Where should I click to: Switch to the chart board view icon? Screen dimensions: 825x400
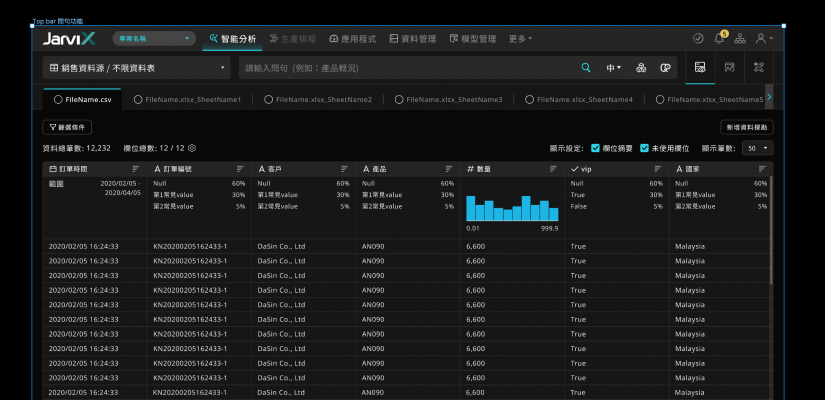(x=729, y=67)
